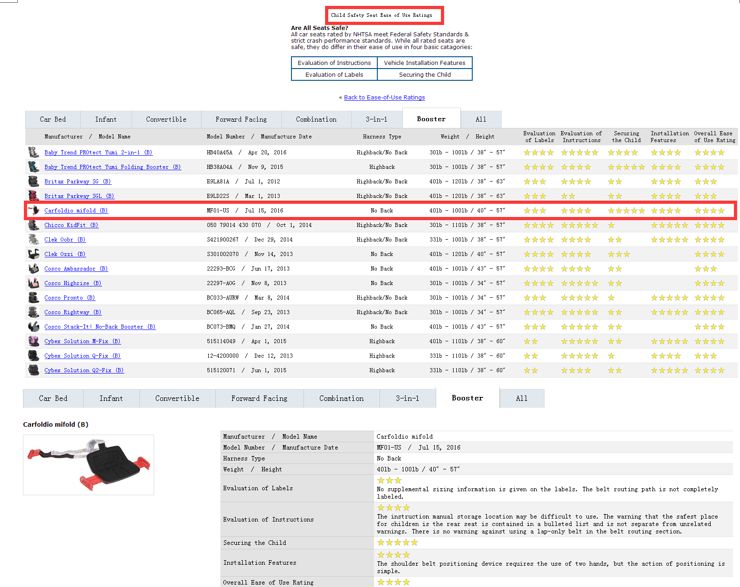The height and width of the screenshot is (587, 740).
Task: Click the seat icon beside Britax Parkway SGL
Action: (33, 196)
